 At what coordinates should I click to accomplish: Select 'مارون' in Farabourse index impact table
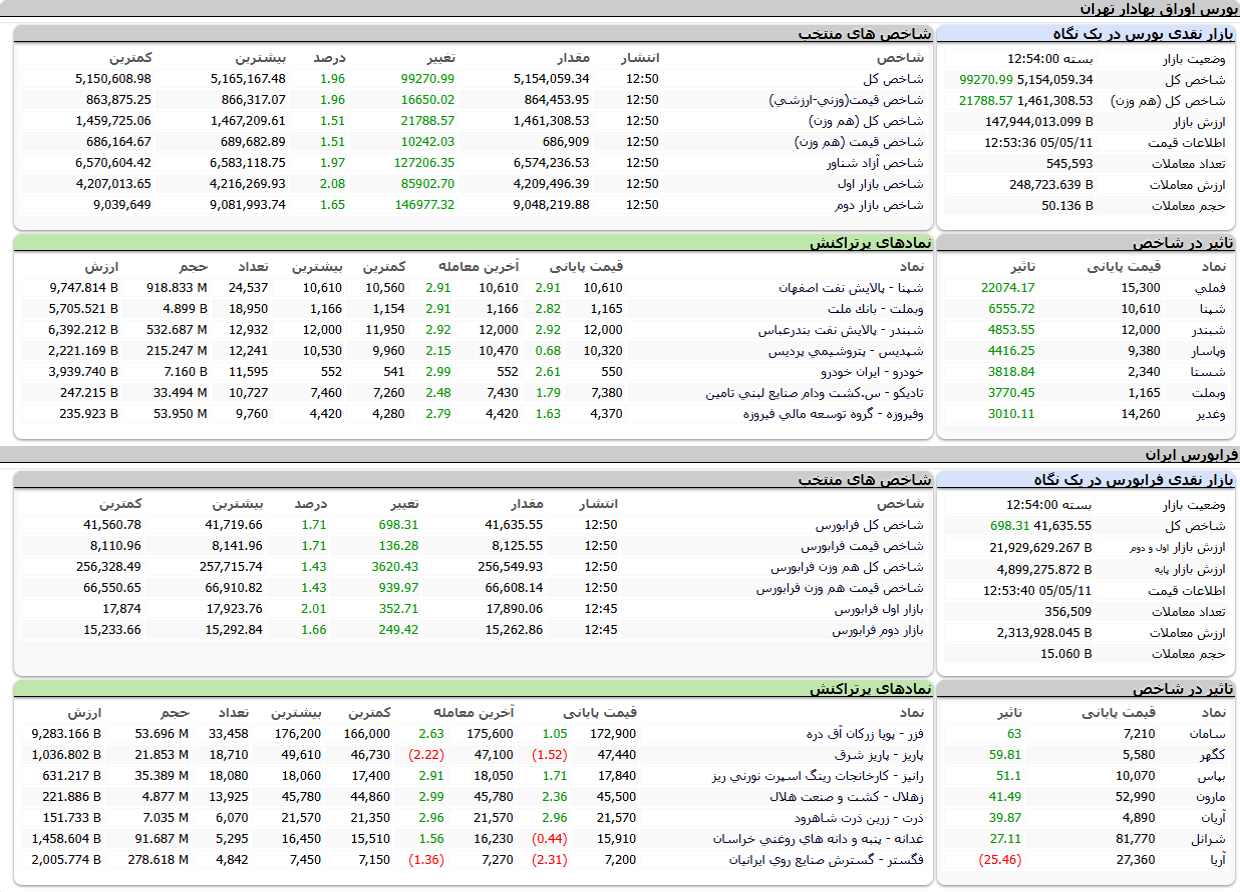point(1209,797)
